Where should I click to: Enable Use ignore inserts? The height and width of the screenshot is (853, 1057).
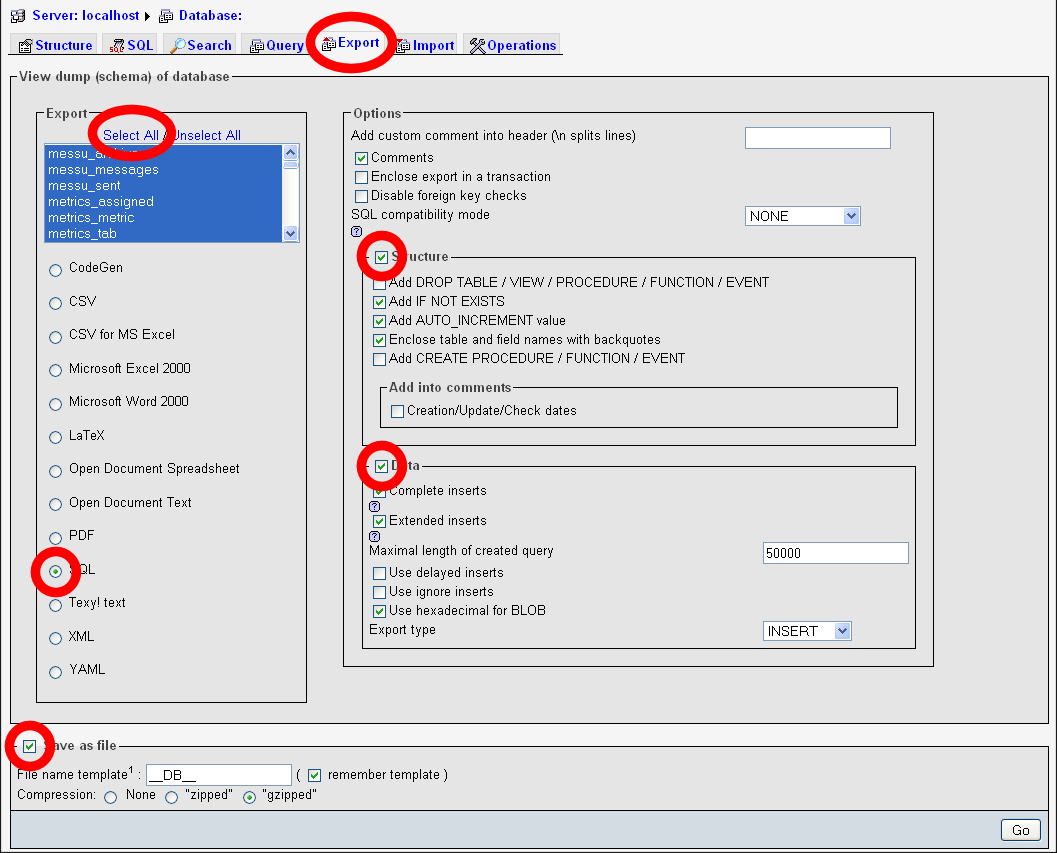380,592
